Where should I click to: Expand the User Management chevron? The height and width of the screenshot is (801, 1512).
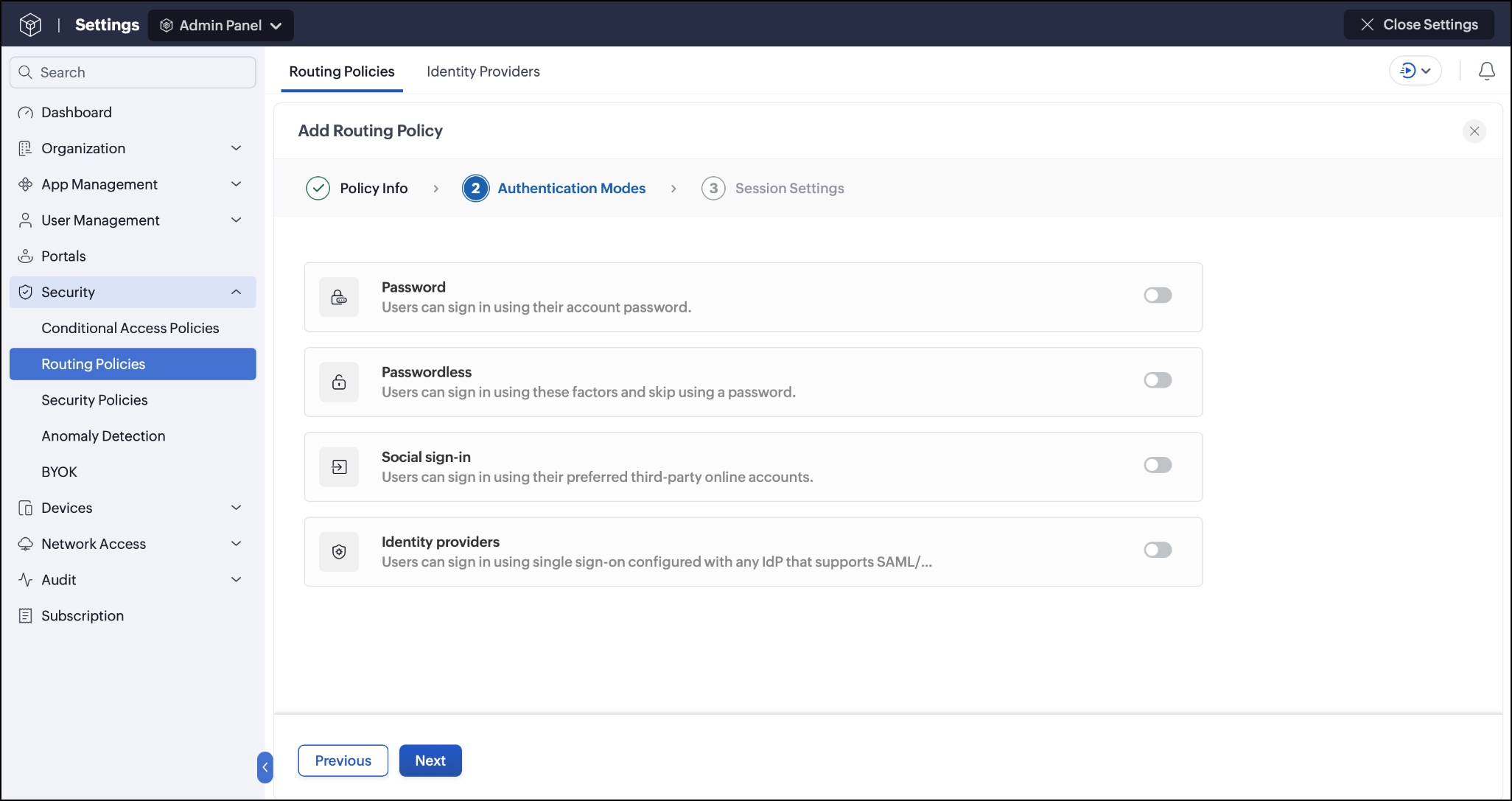236,220
